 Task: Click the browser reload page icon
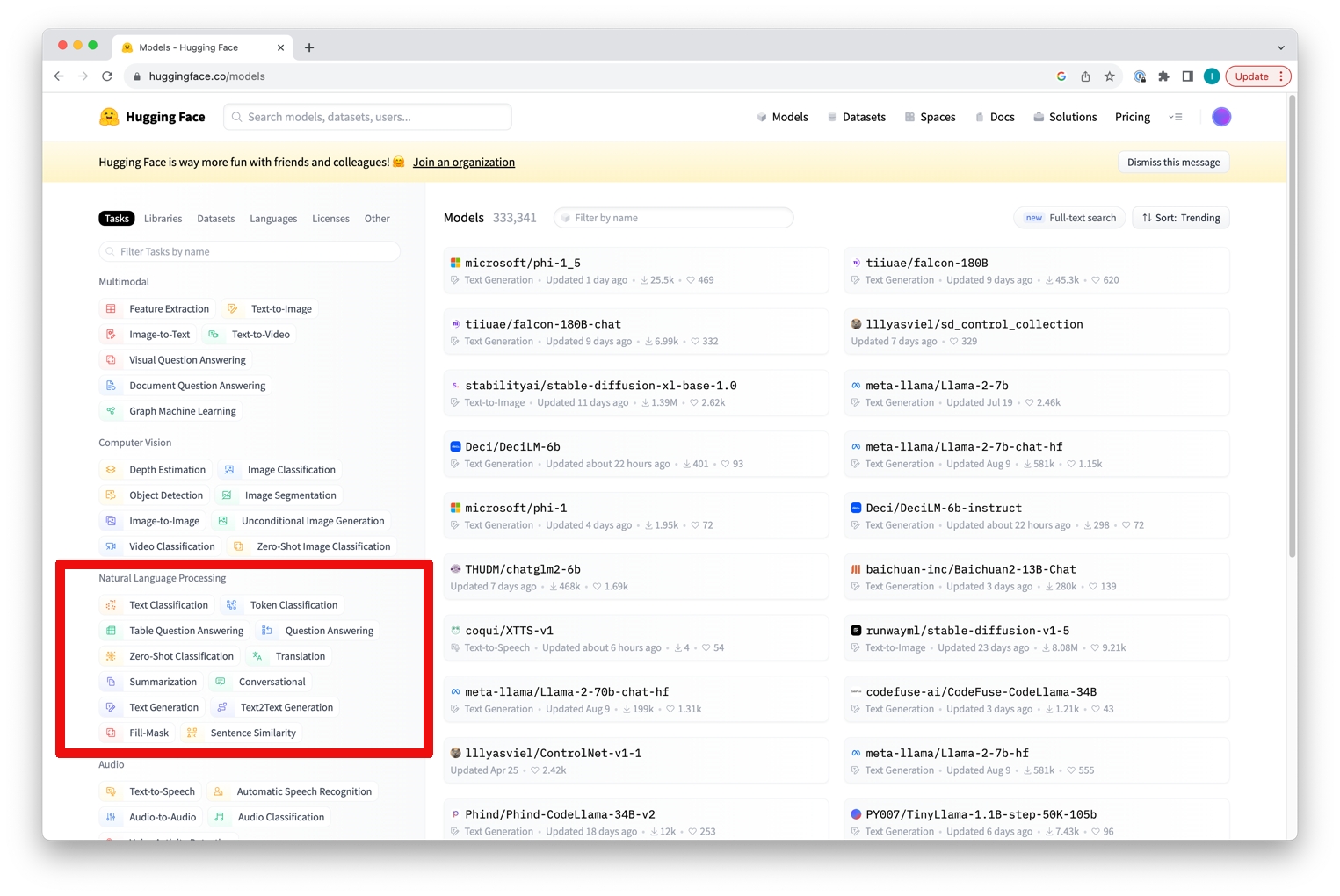107,76
